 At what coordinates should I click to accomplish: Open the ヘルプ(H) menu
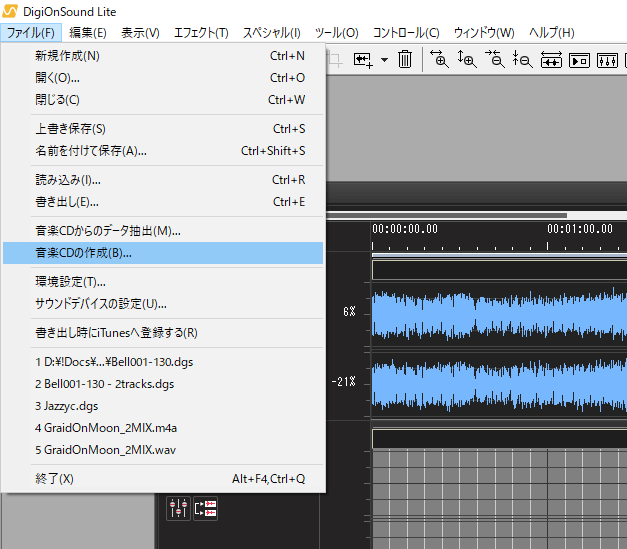pos(551,32)
